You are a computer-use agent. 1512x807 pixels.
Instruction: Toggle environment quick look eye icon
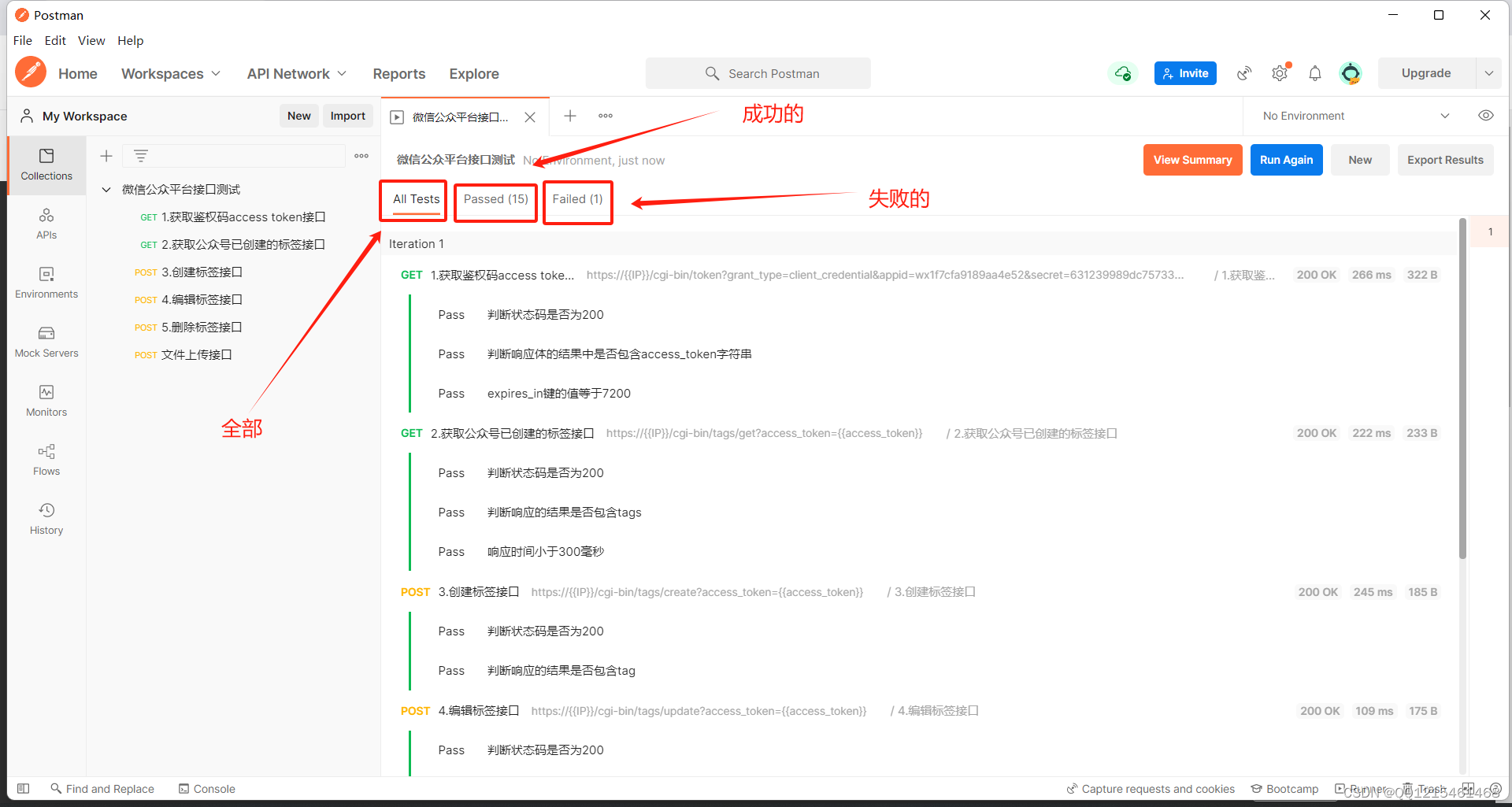click(x=1485, y=116)
